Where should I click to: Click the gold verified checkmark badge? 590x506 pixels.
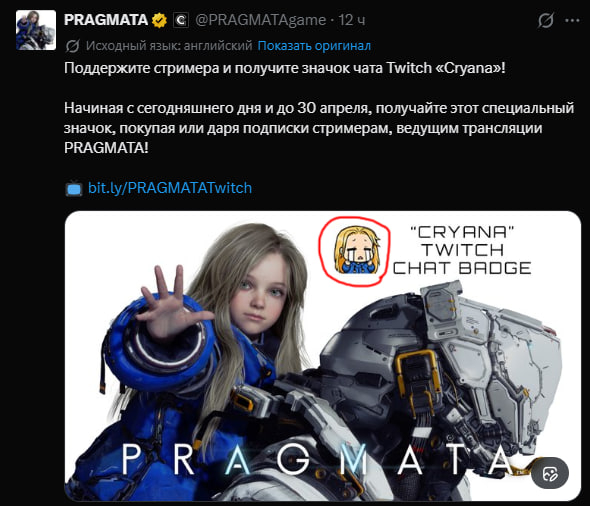tap(160, 20)
